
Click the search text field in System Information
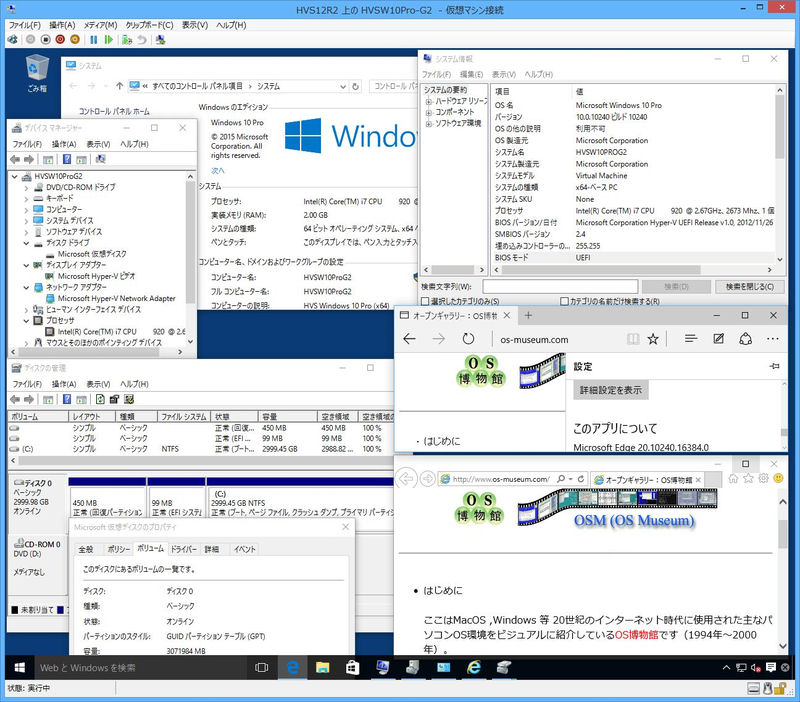[560, 287]
